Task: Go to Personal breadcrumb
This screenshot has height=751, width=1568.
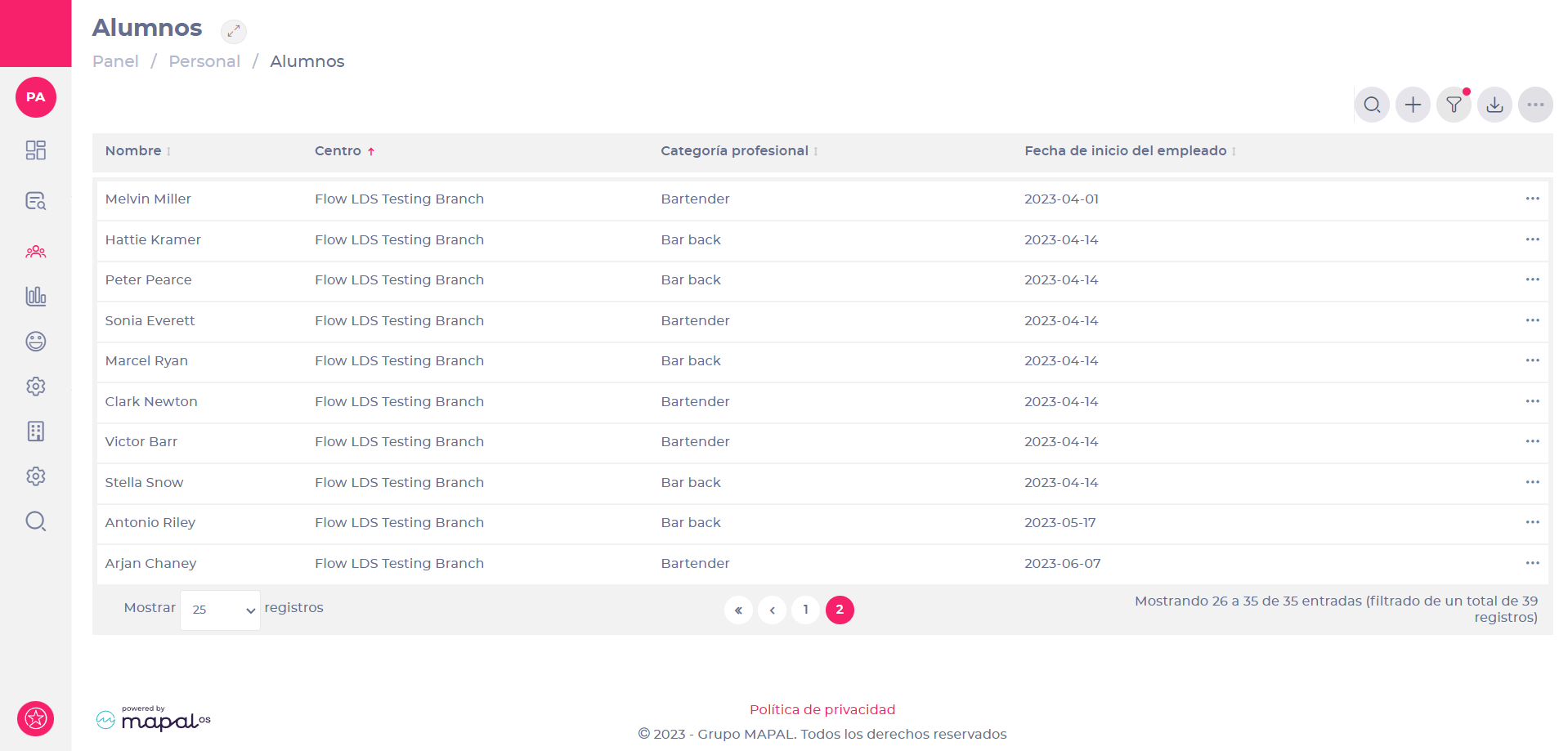Action: [x=204, y=61]
